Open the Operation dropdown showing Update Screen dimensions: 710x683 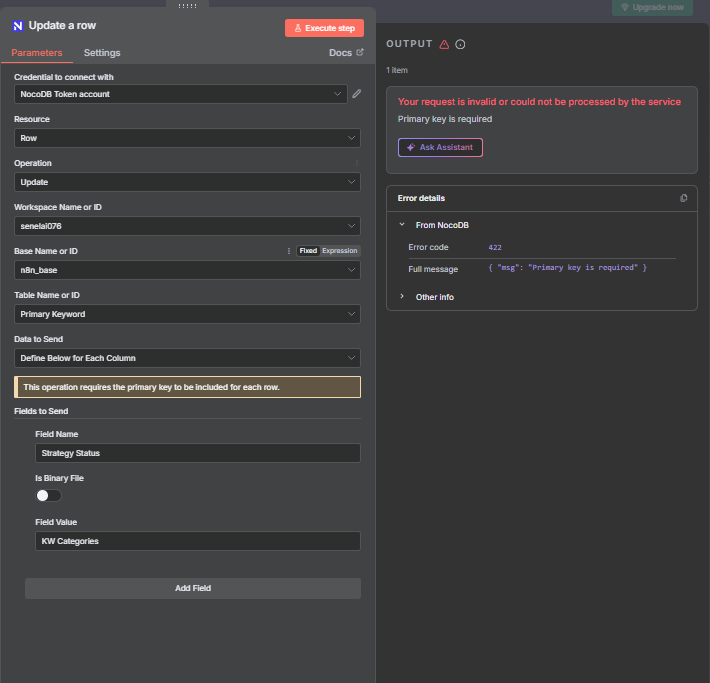[188, 182]
